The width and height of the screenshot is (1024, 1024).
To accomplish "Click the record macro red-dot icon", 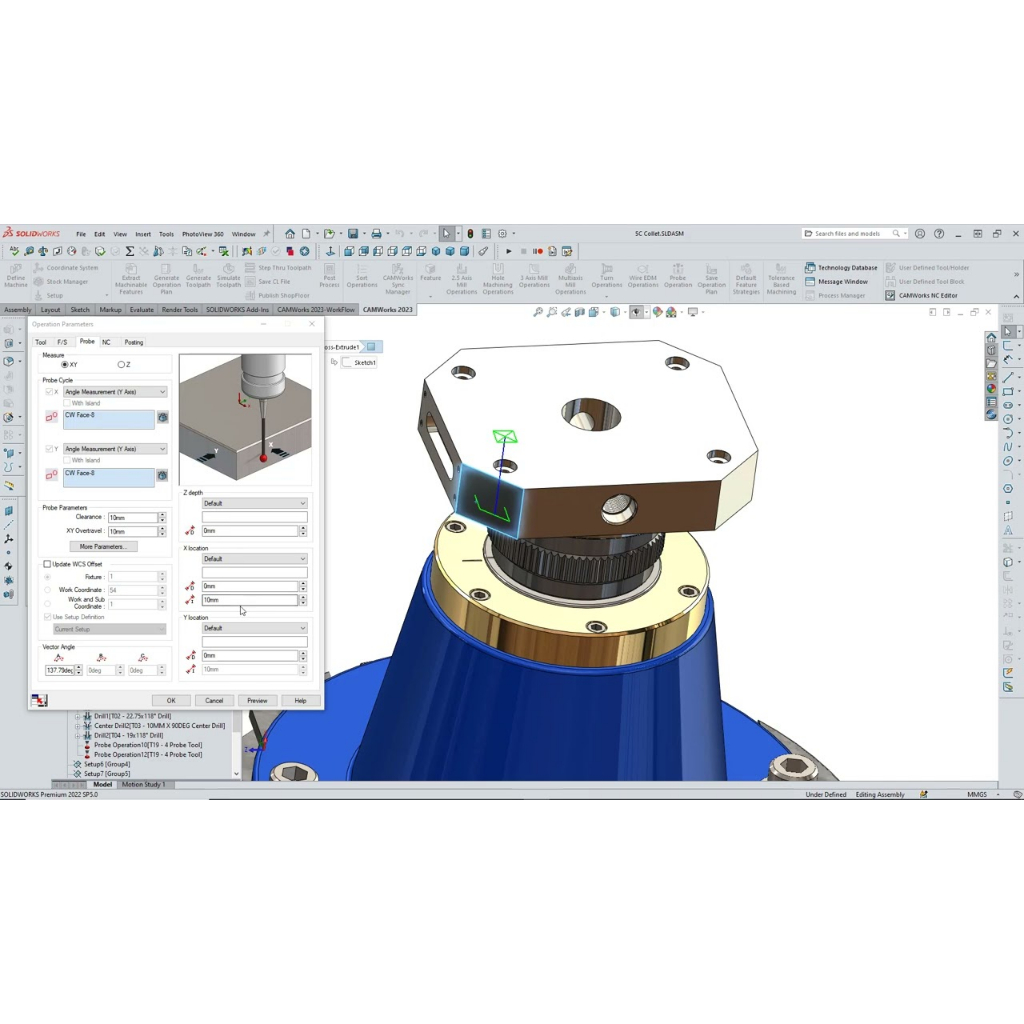I will 537,251.
